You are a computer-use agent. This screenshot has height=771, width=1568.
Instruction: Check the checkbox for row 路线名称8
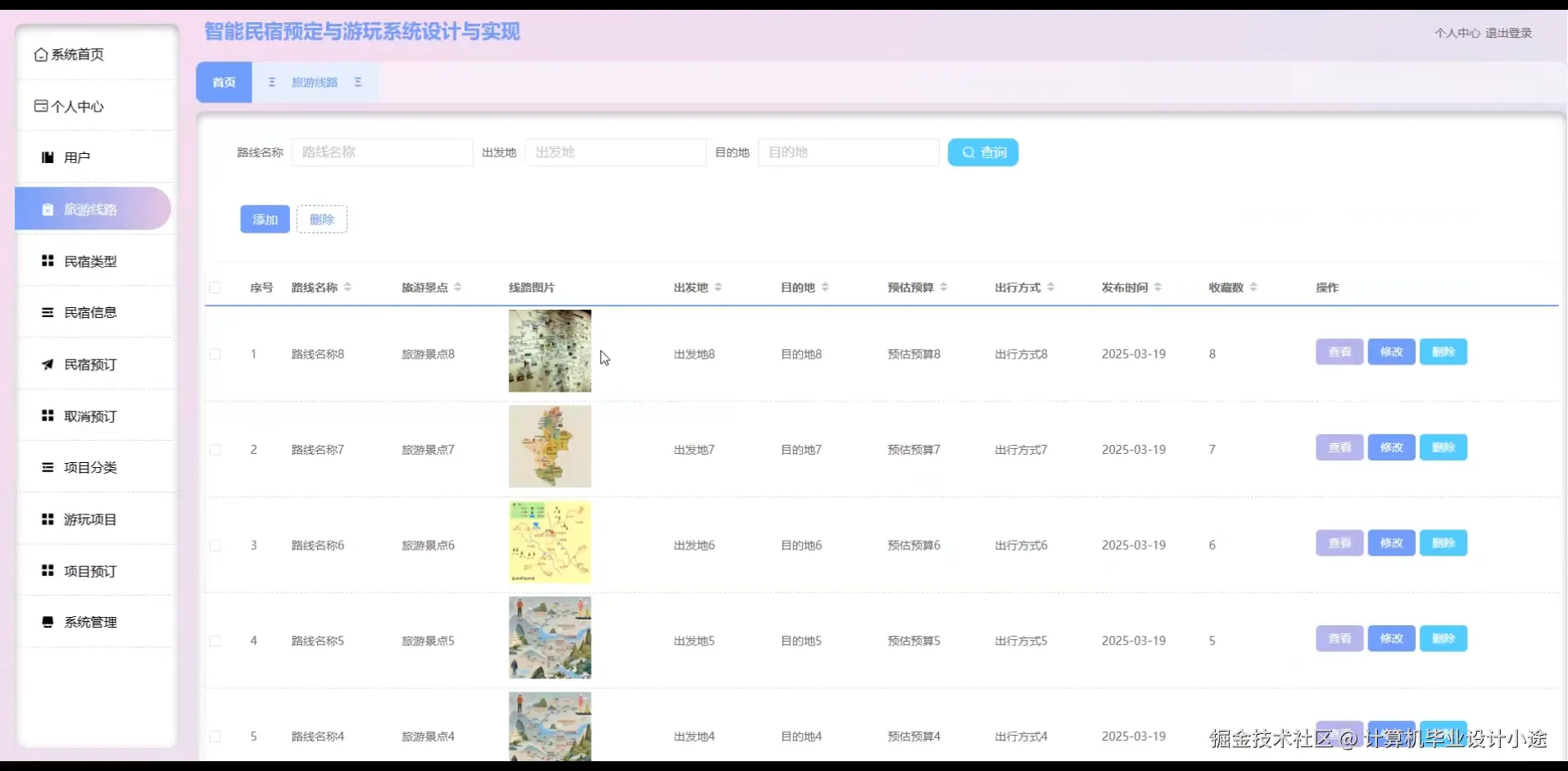click(x=215, y=354)
